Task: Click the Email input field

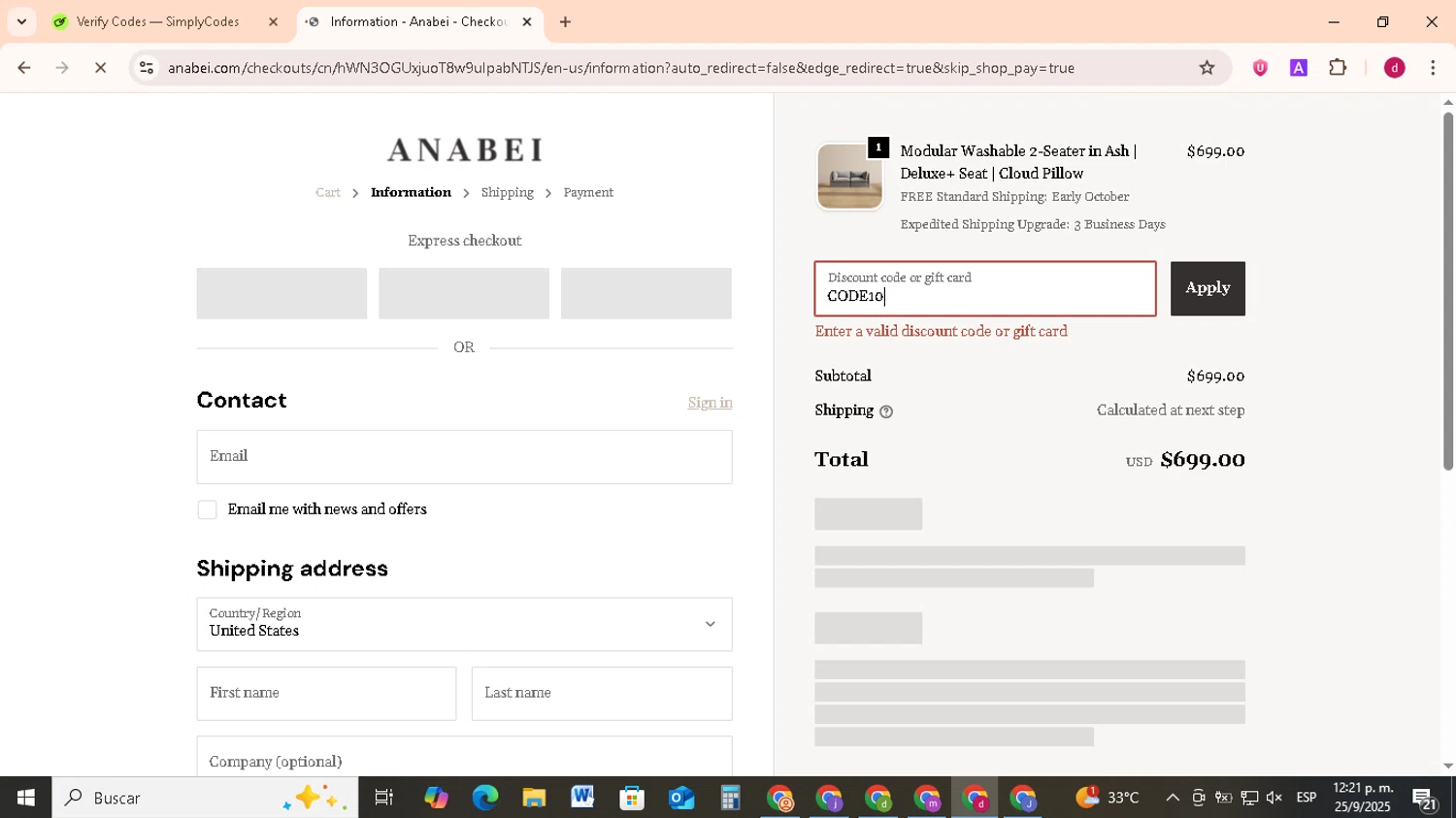Action: coord(464,457)
